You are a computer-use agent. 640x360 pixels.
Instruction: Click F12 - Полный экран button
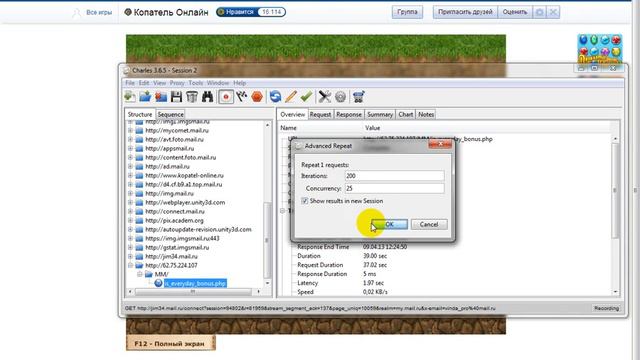[170, 343]
